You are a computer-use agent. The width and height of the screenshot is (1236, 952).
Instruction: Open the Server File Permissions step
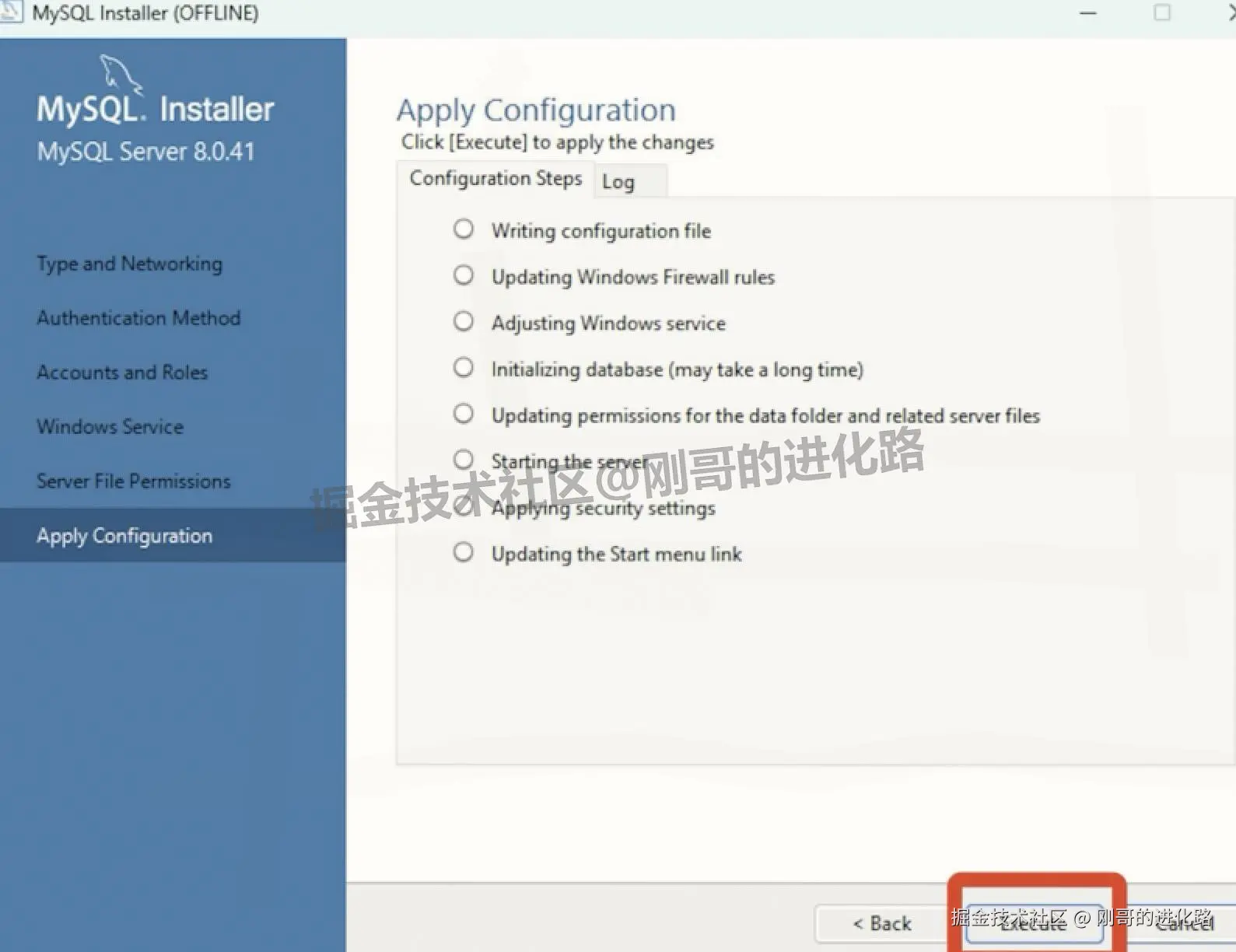click(134, 481)
